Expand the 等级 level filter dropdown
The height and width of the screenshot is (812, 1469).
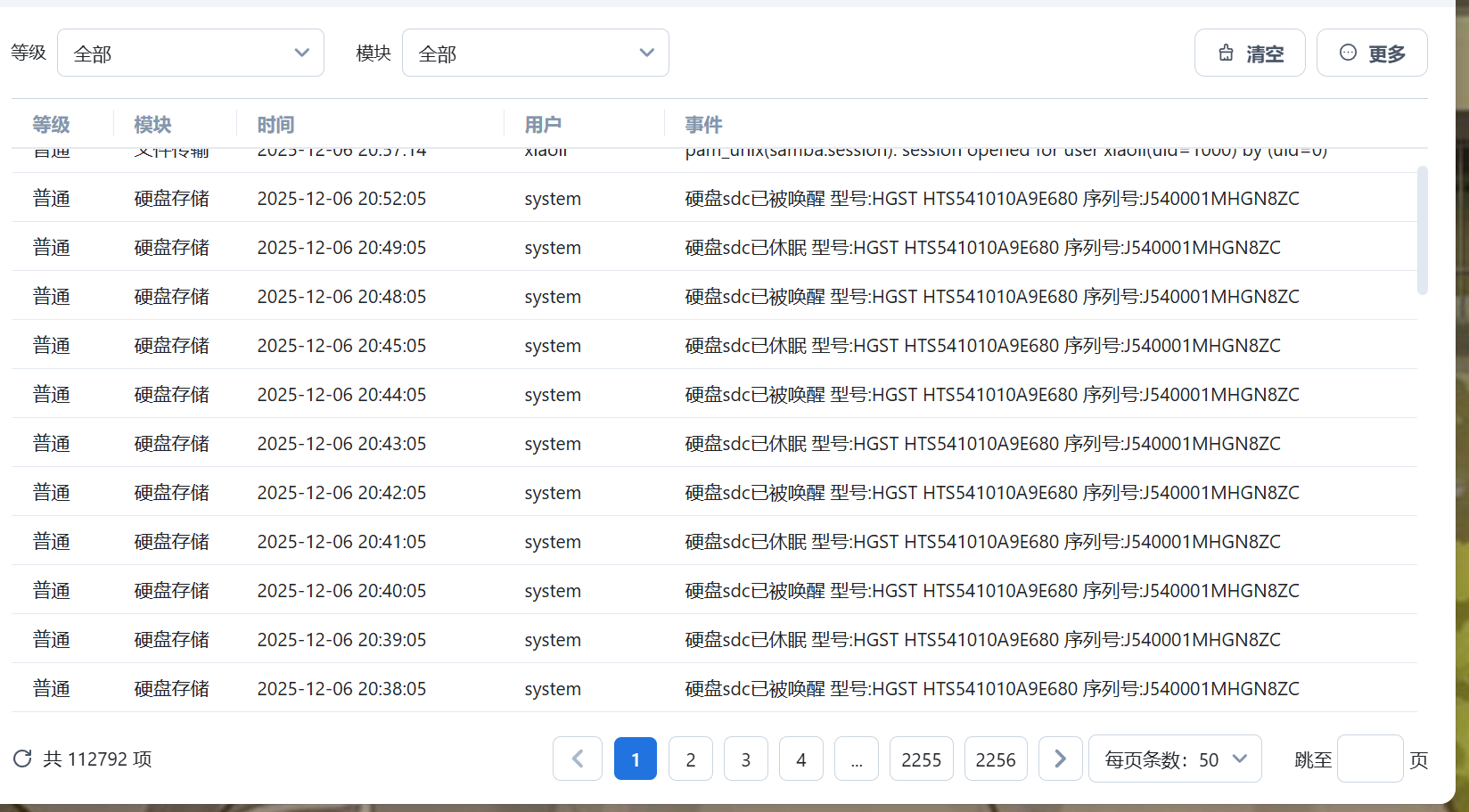pos(191,53)
